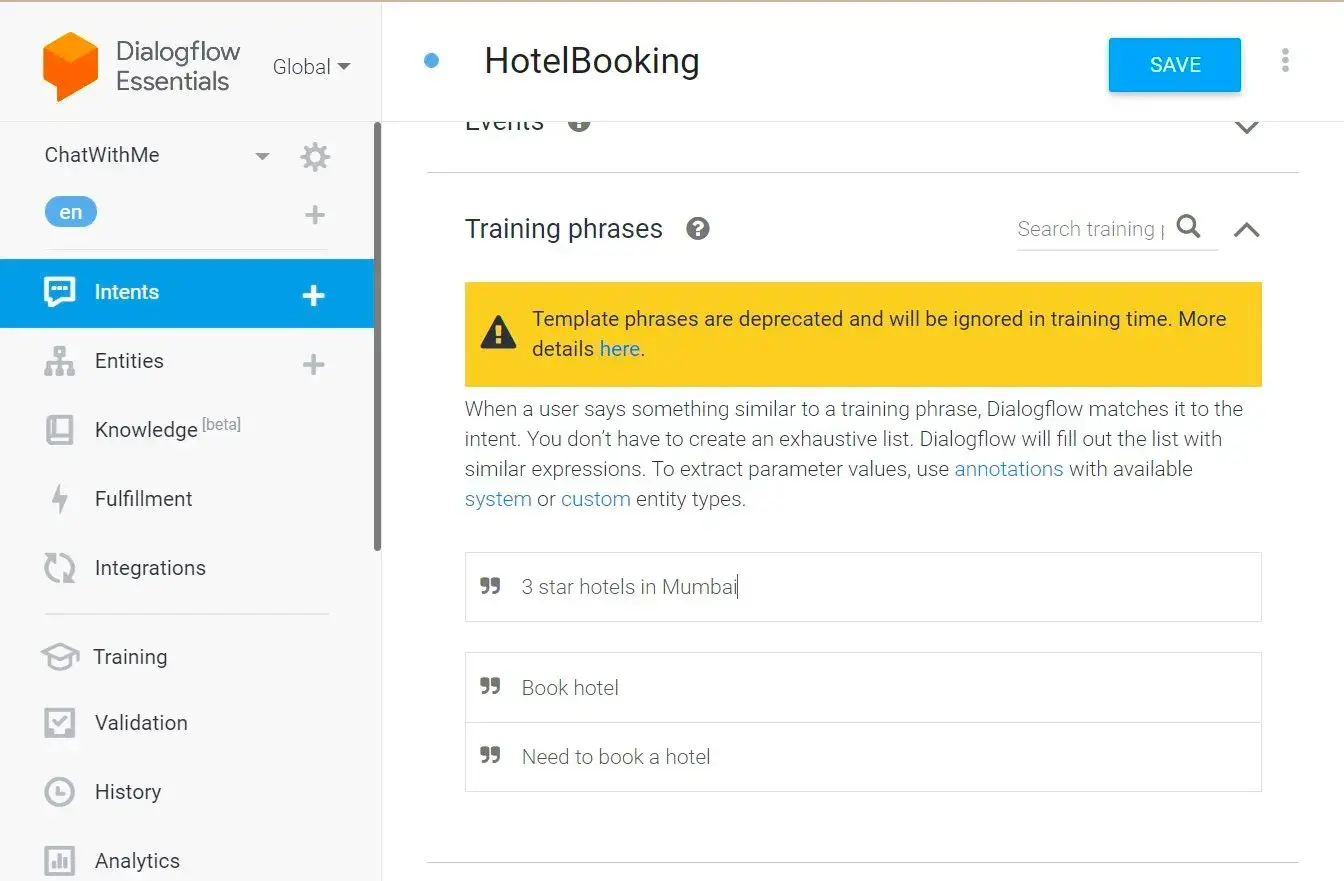Screen dimensions: 1344x881
Task: Click the sidebar vertical scrollbar
Action: 377,336
